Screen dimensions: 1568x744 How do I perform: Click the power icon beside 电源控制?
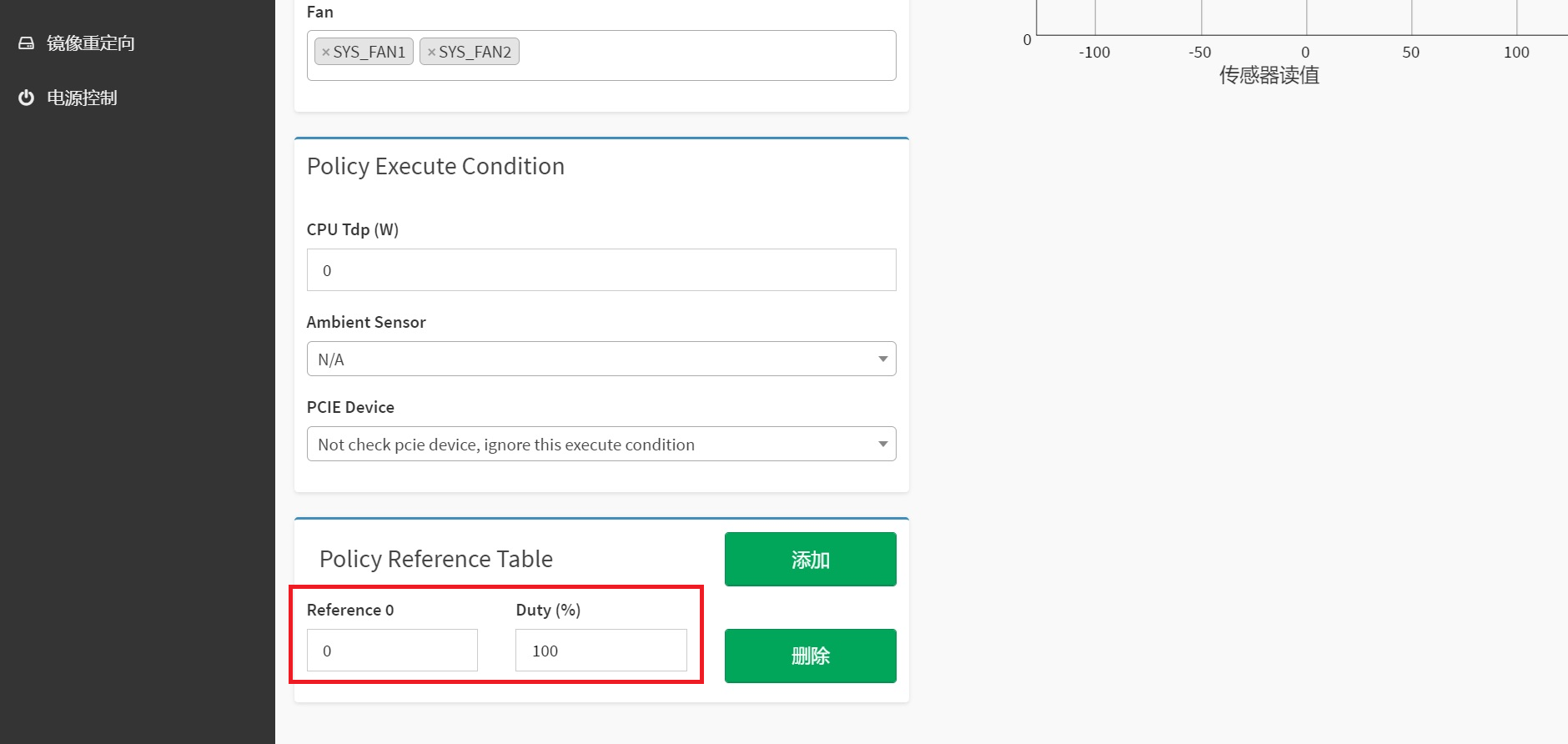tap(27, 98)
